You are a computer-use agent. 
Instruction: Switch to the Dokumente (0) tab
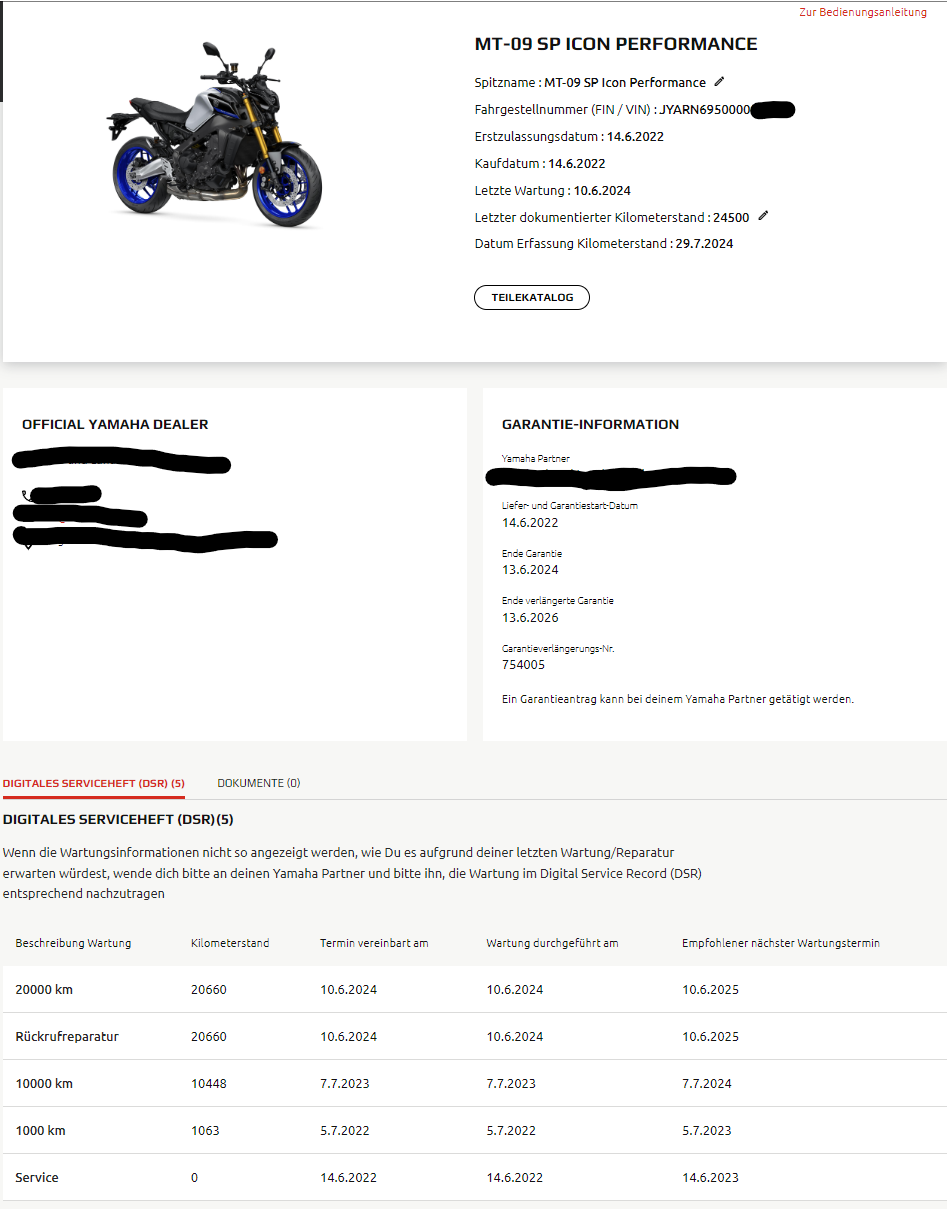[x=259, y=783]
